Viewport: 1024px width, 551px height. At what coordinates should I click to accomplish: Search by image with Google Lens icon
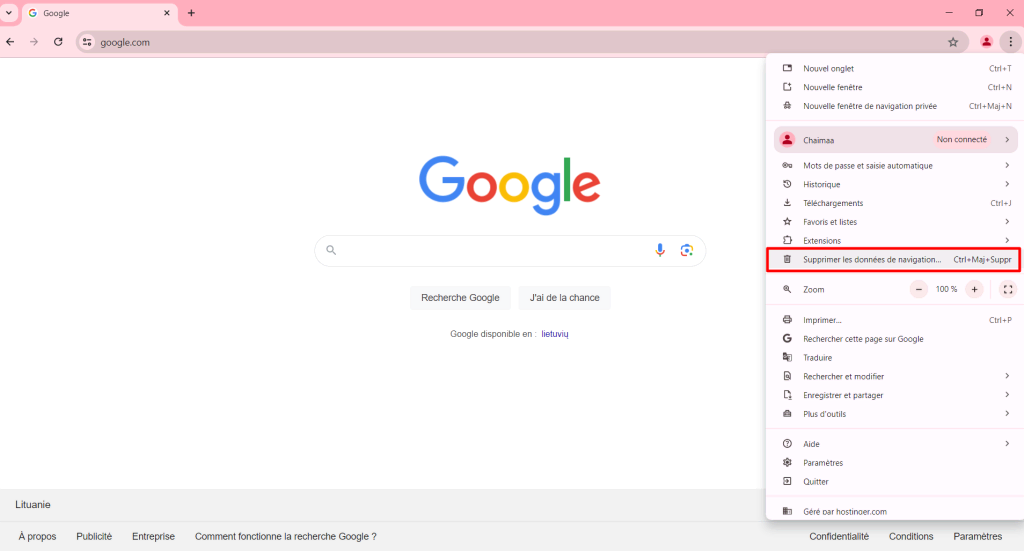[x=686, y=250]
